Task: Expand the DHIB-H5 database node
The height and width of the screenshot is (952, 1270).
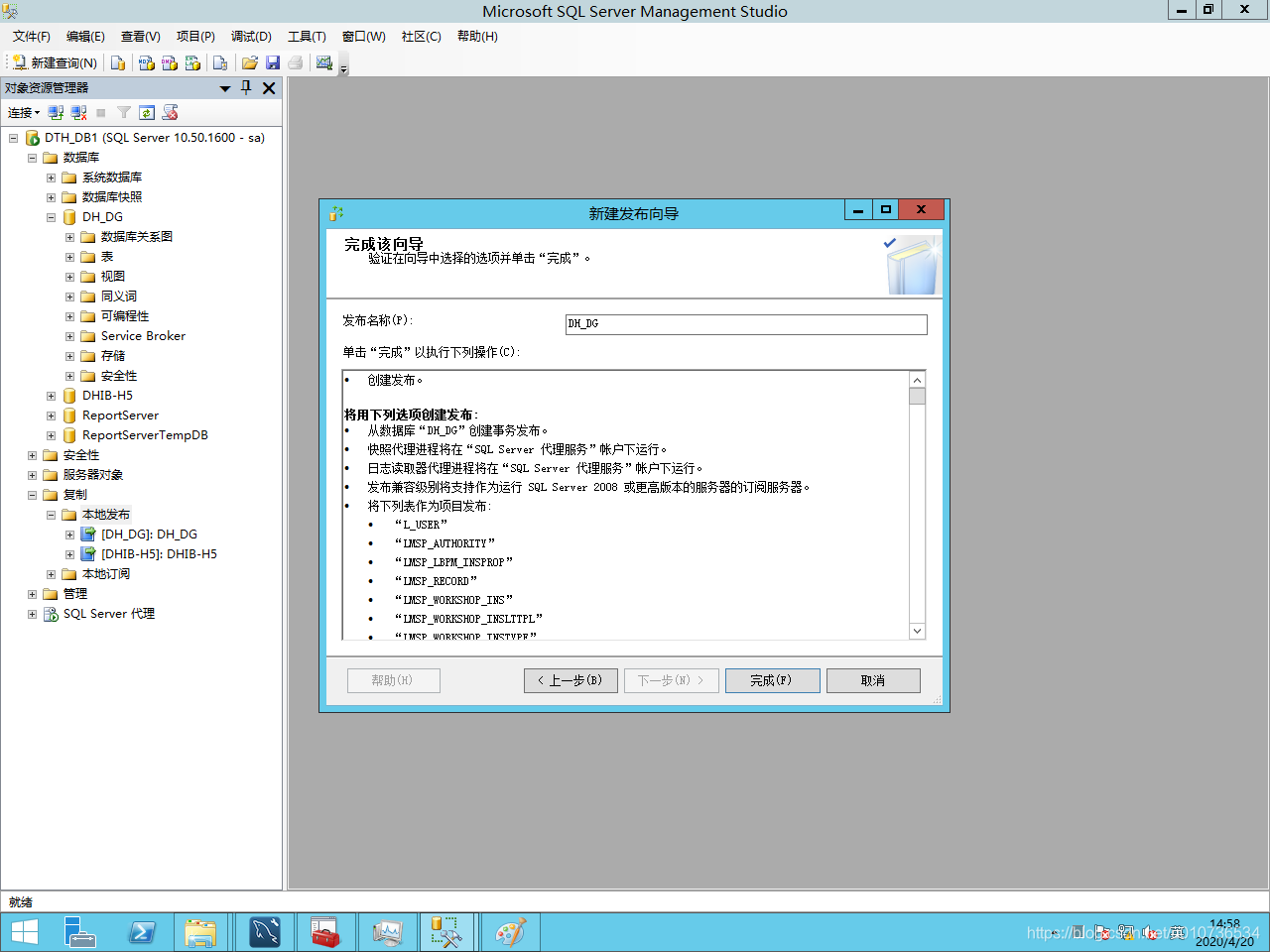Action: (x=51, y=396)
